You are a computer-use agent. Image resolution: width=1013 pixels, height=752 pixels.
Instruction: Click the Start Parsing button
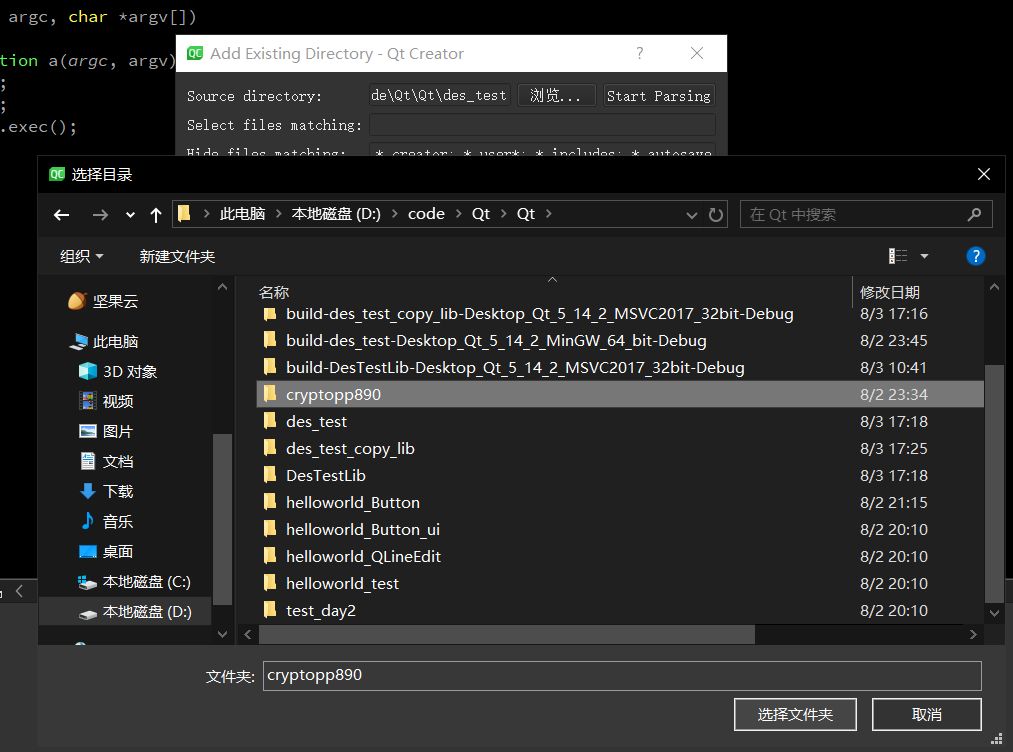click(658, 96)
